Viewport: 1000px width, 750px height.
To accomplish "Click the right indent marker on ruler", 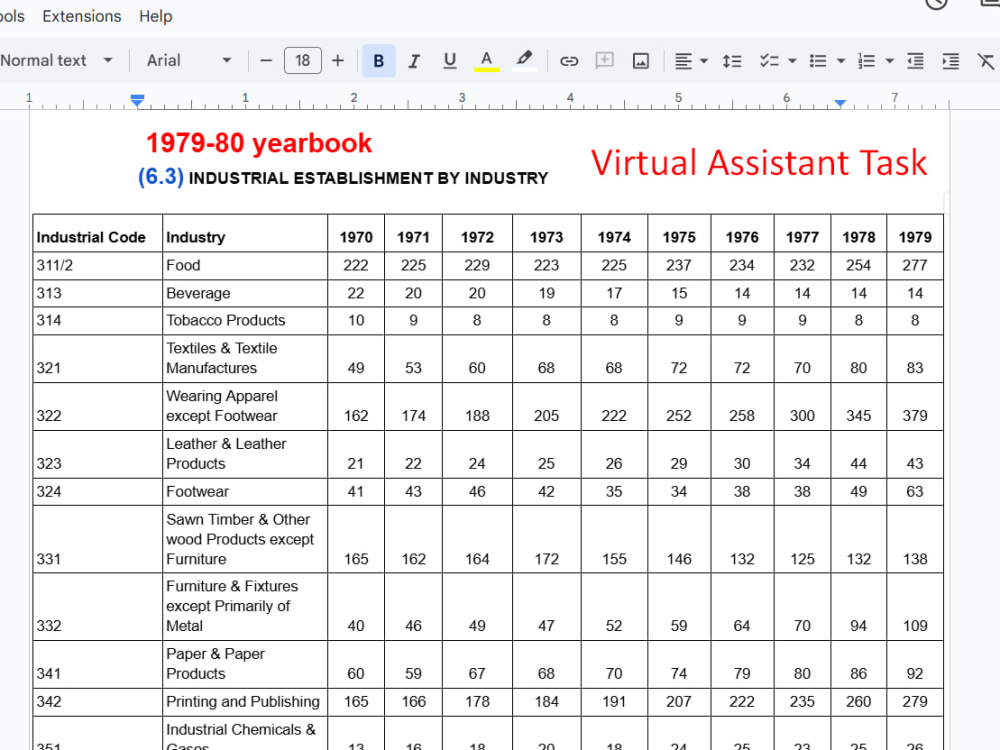I will coord(840,103).
